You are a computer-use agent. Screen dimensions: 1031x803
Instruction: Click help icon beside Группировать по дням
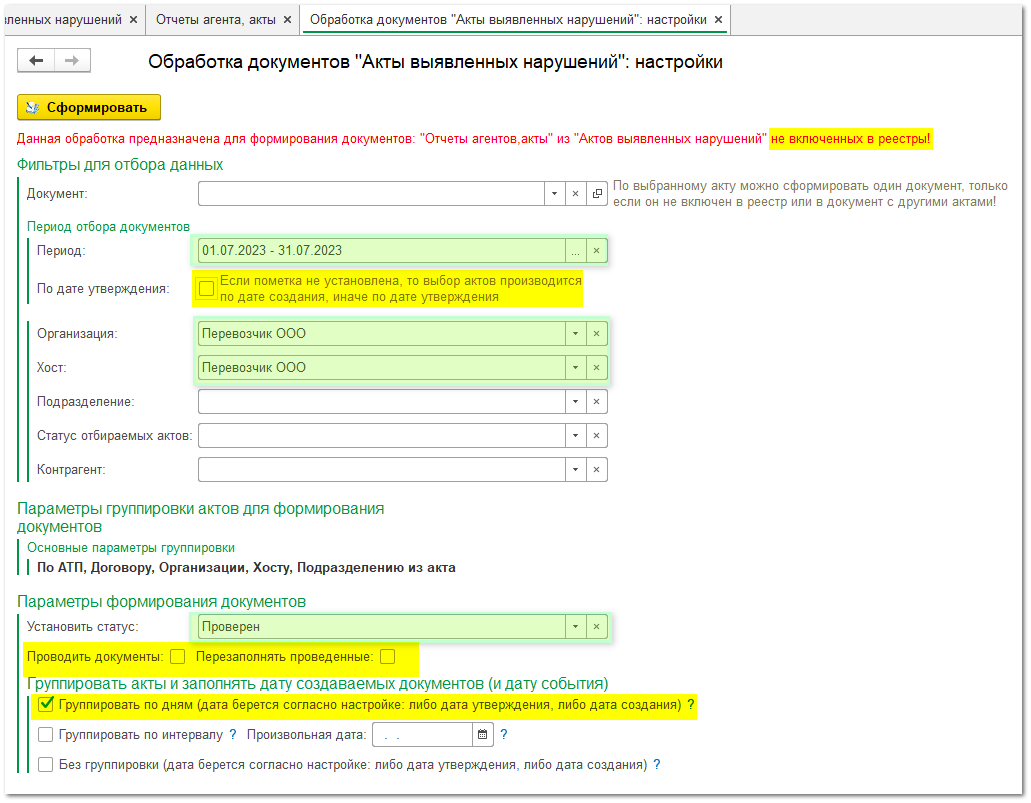pyautogui.click(x=688, y=706)
